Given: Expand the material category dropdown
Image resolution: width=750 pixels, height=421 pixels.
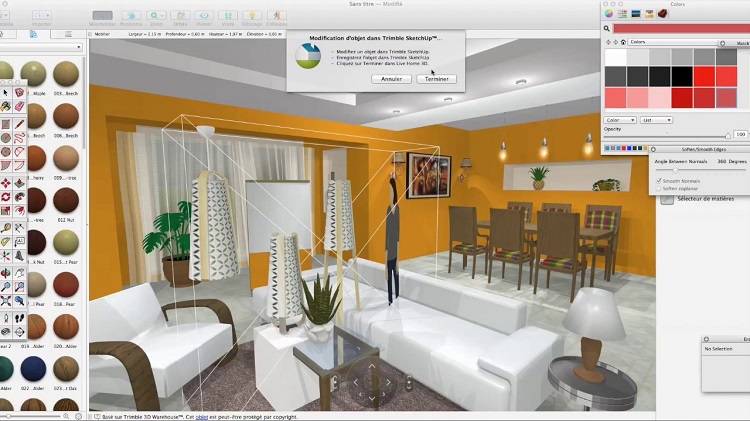Looking at the screenshot, I should pos(41,47).
